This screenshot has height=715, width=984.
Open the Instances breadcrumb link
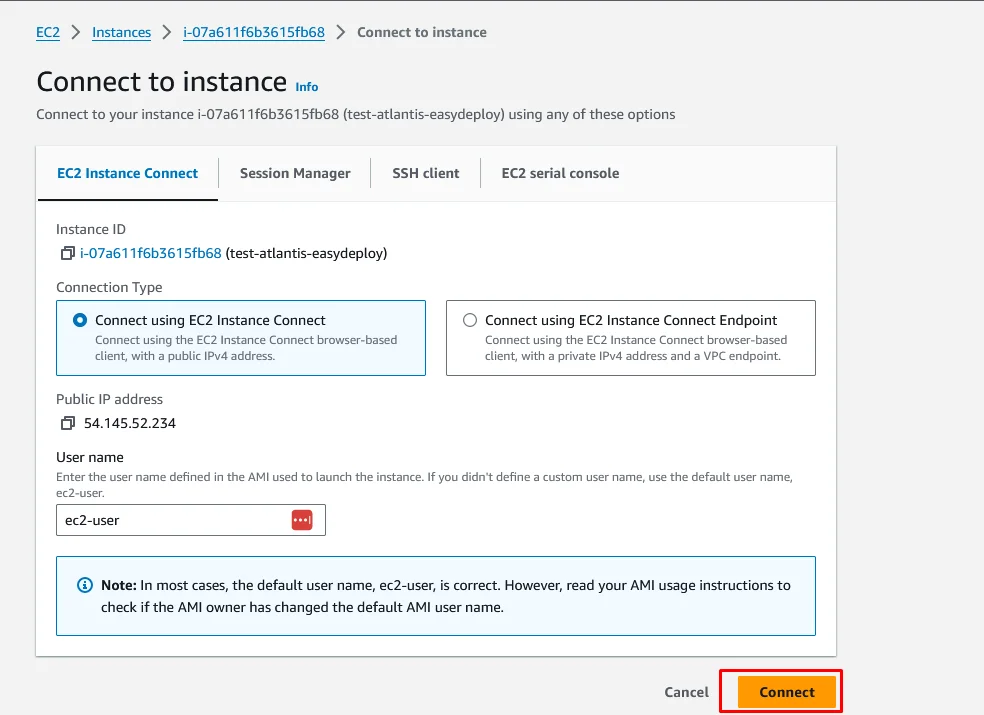pyautogui.click(x=121, y=32)
